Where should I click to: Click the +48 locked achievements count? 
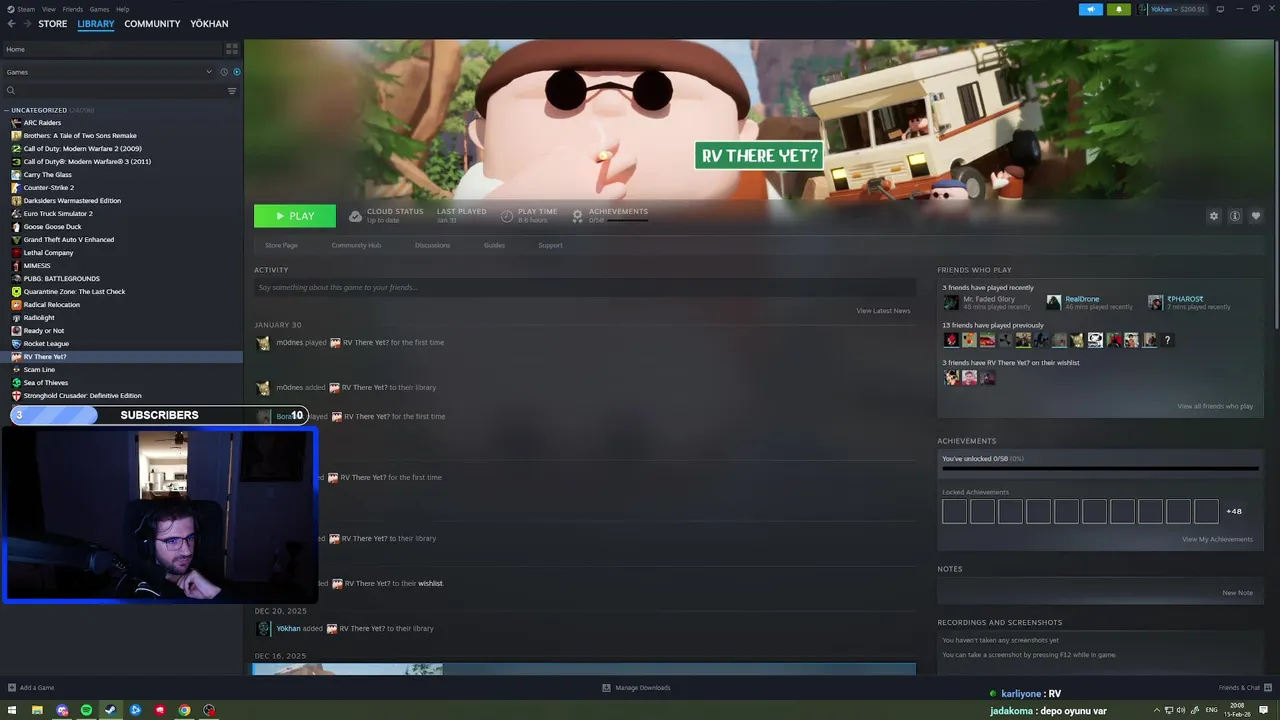pos(1234,511)
